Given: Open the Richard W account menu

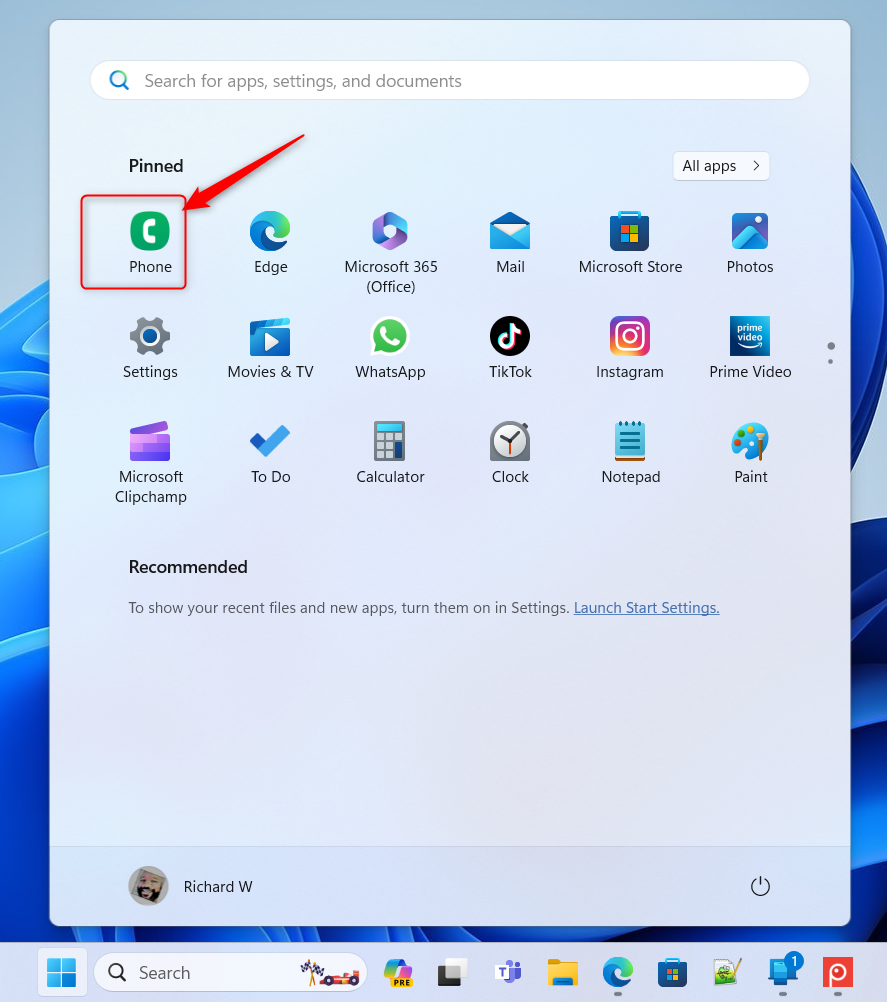Looking at the screenshot, I should click(190, 886).
